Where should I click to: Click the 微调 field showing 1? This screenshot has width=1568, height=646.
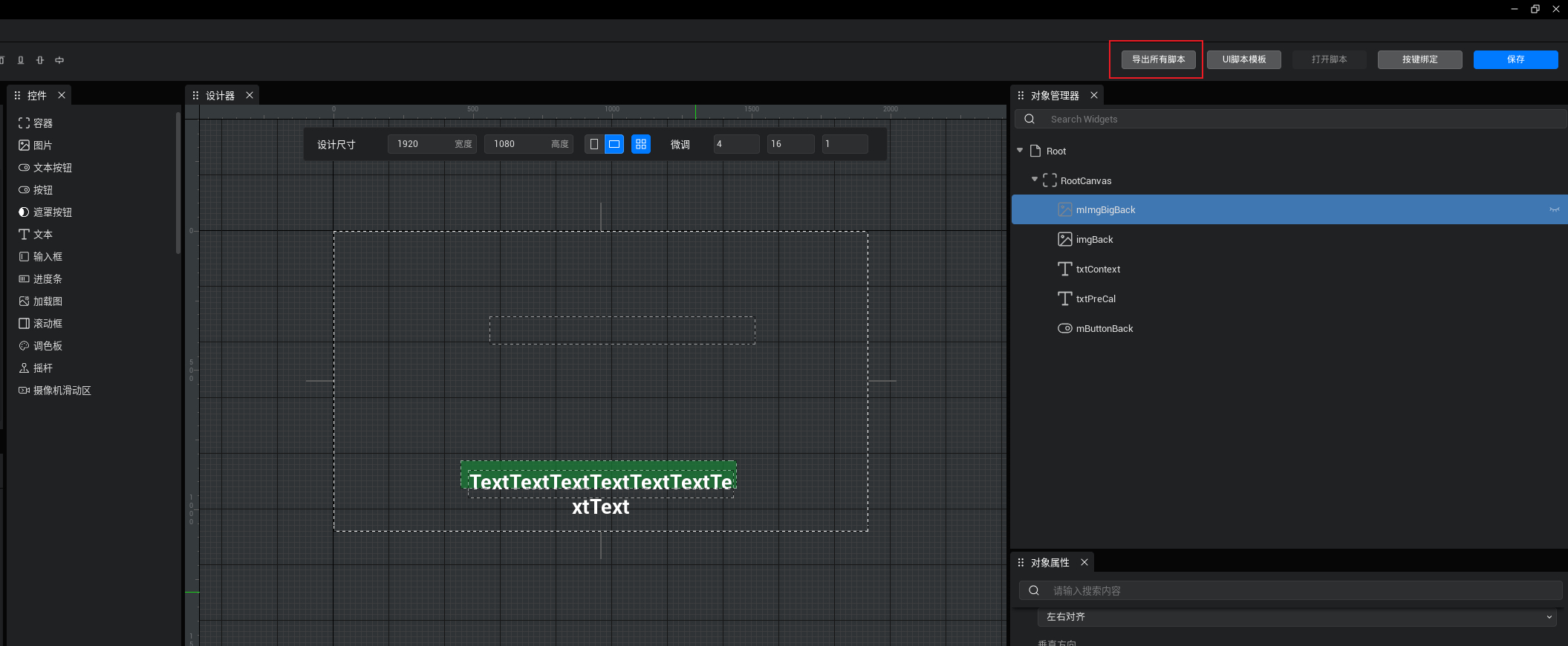[845, 144]
